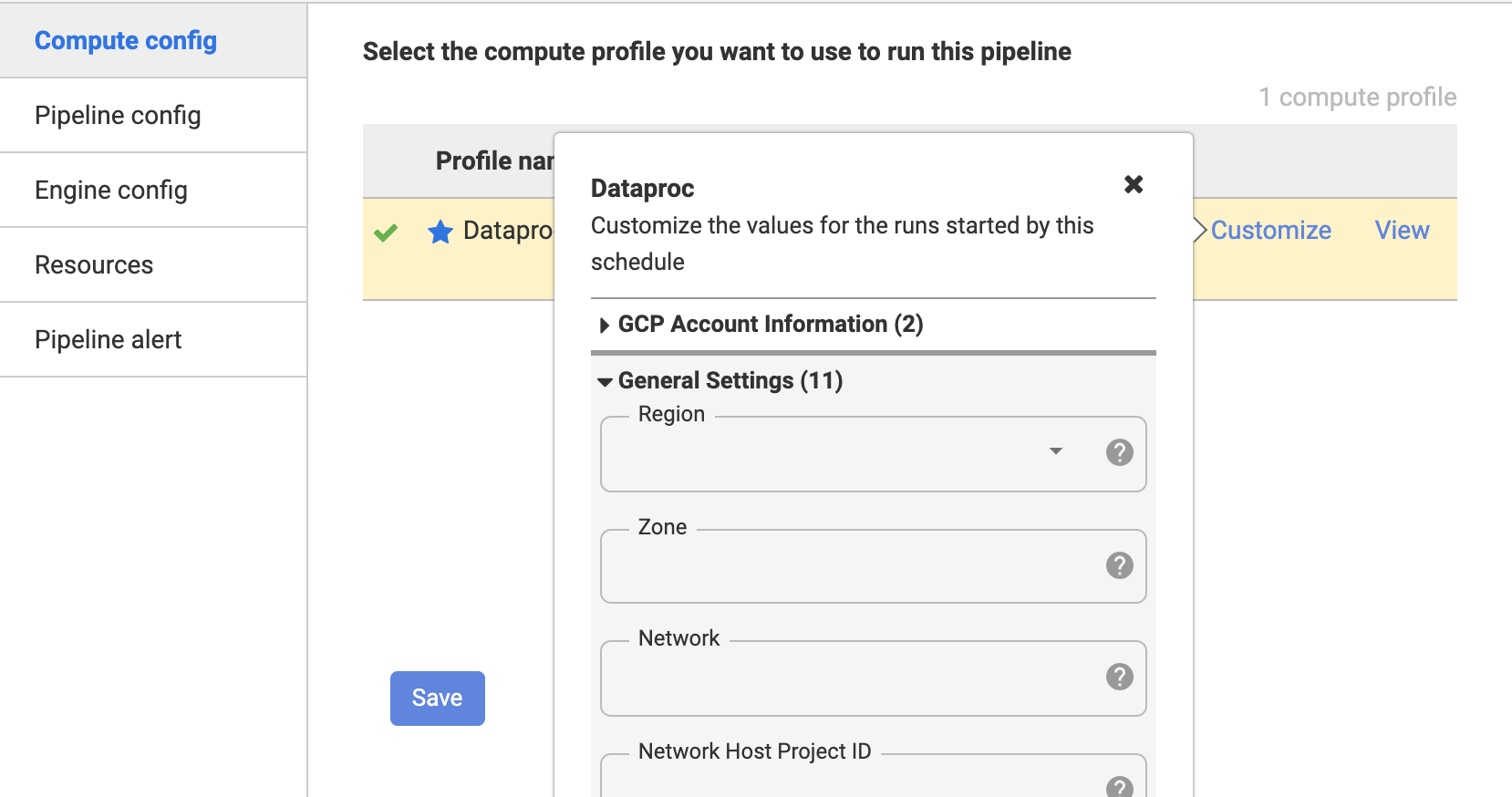
Task: Select the Resources tab
Action: point(94,265)
